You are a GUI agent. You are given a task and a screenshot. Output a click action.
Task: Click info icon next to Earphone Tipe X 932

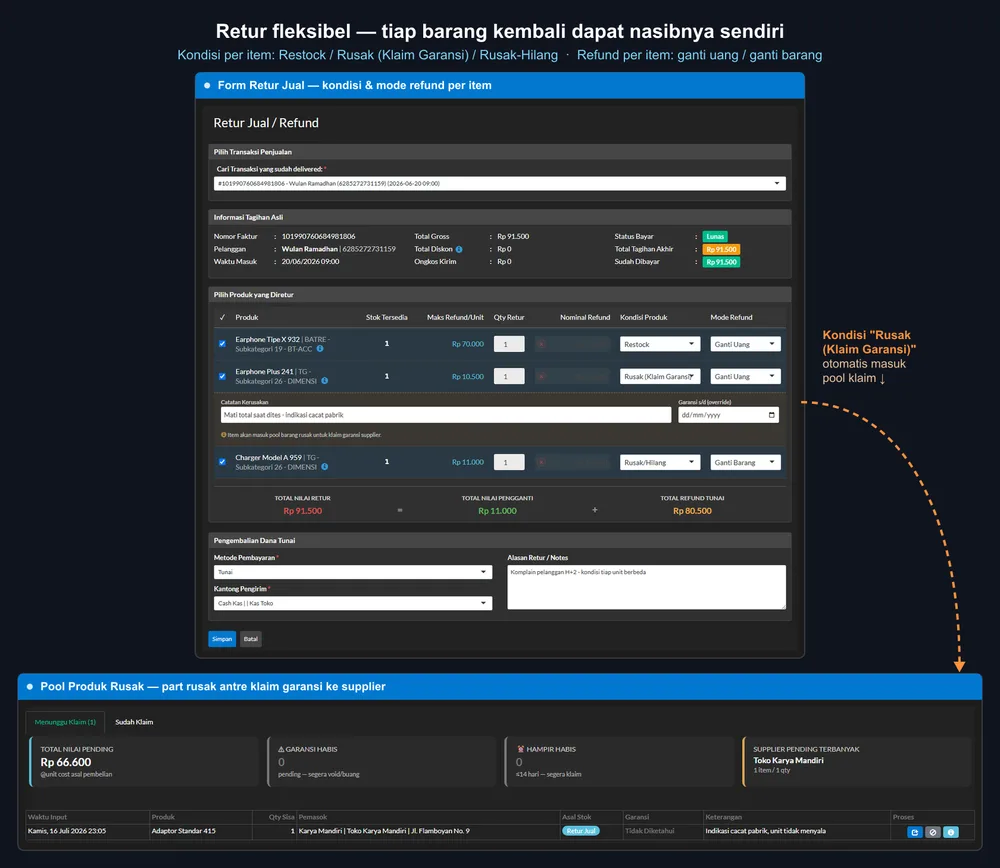click(320, 349)
